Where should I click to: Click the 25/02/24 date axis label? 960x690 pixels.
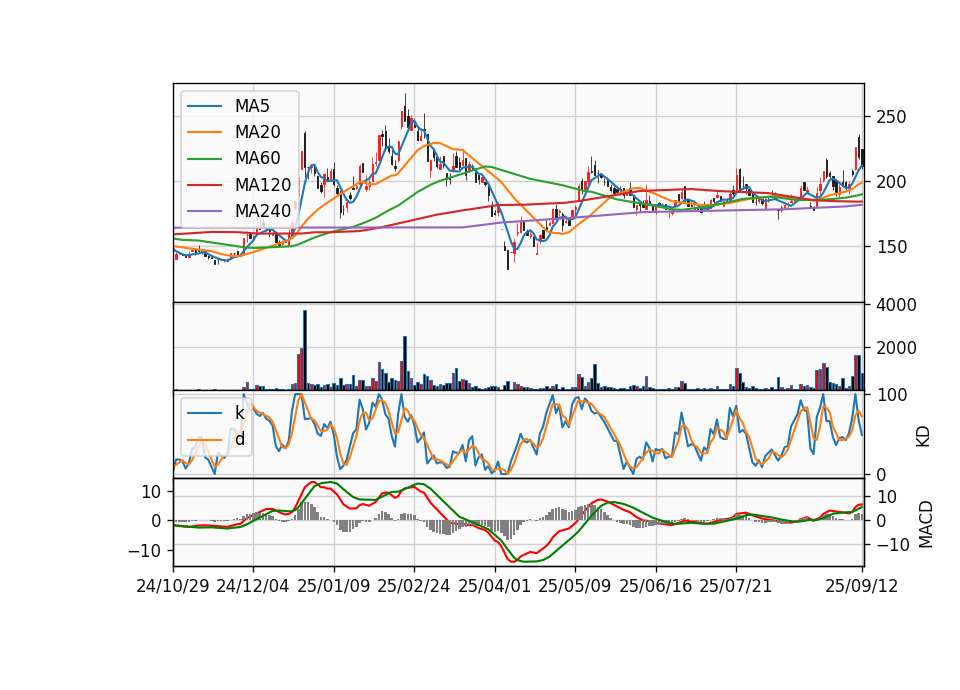[x=414, y=586]
